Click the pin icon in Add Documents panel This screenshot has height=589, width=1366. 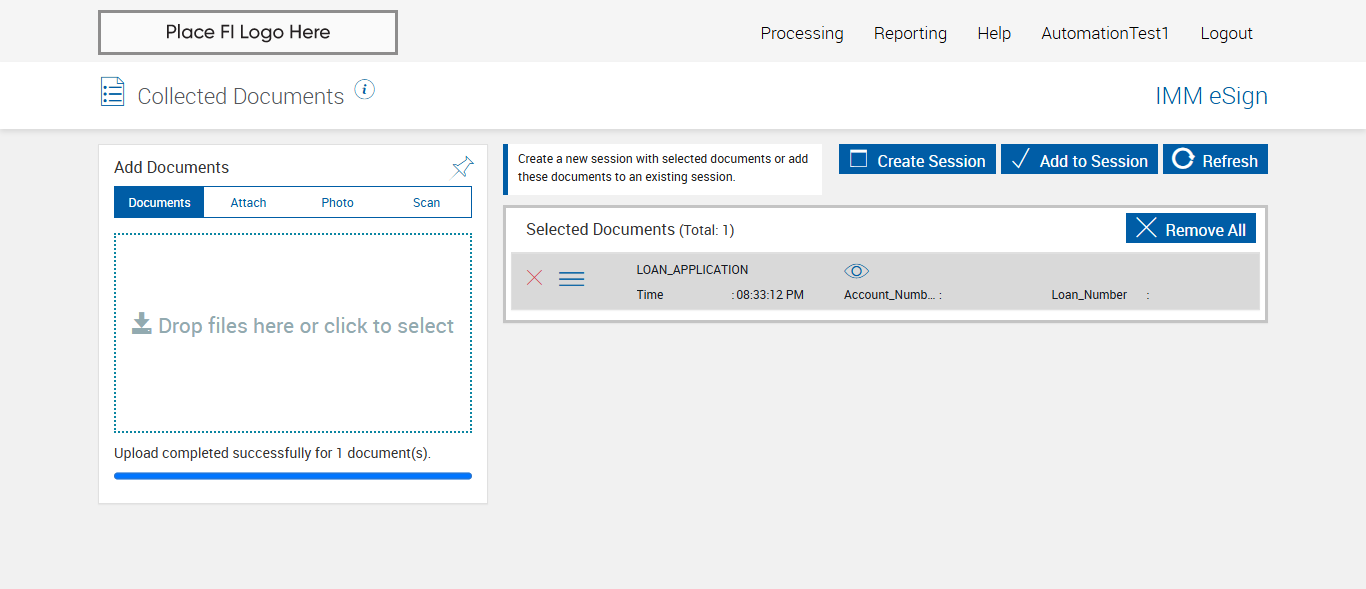[x=462, y=167]
